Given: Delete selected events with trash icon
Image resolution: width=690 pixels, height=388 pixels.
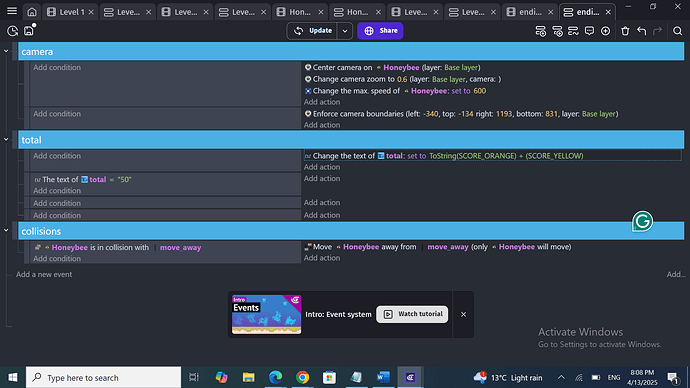Looking at the screenshot, I should pyautogui.click(x=625, y=31).
